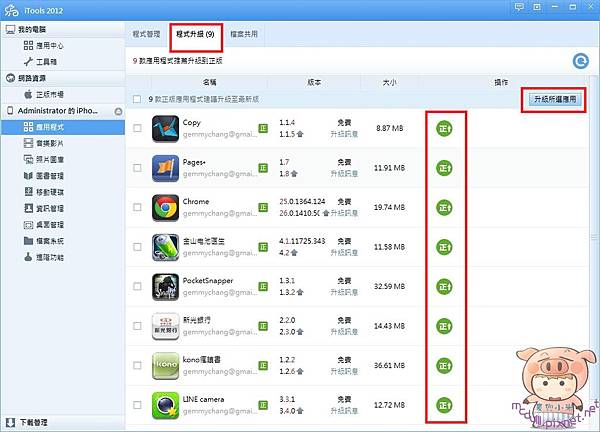The height and width of the screenshot is (432, 600).
Task: Tick the checkbox for 金山電池醫生
Action: [137, 247]
